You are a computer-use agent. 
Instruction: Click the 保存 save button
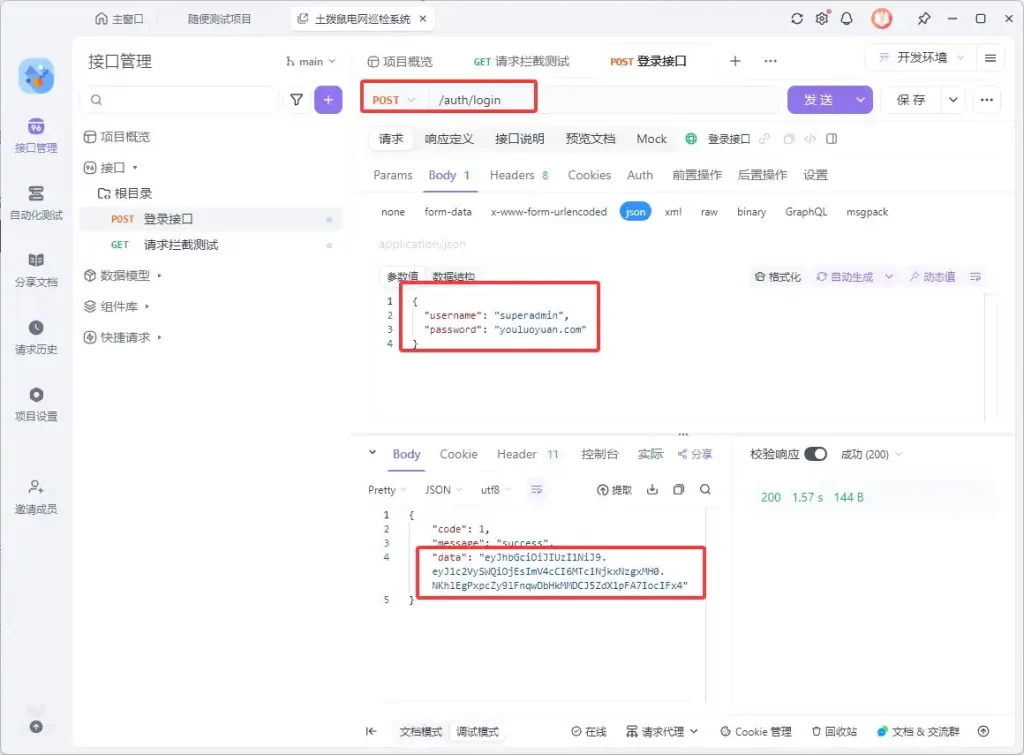point(911,100)
